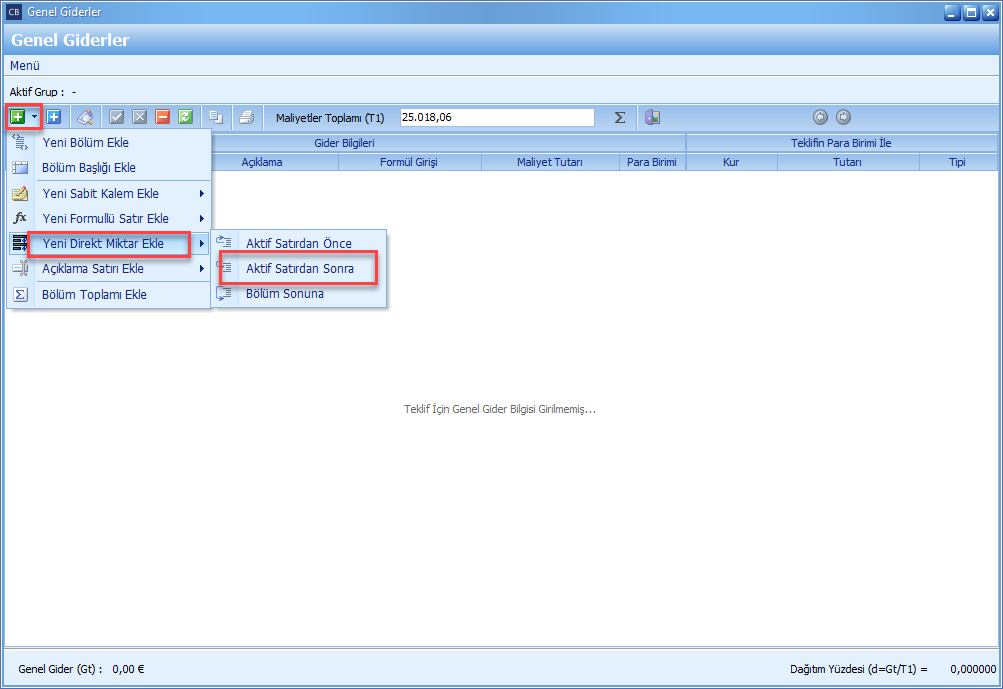
Task: Click the left arrow navigation button
Action: (820, 117)
